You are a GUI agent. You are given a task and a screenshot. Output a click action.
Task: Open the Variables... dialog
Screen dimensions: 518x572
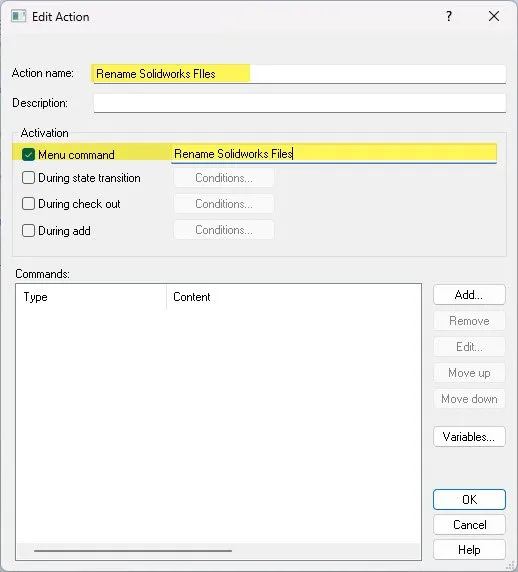coord(469,437)
